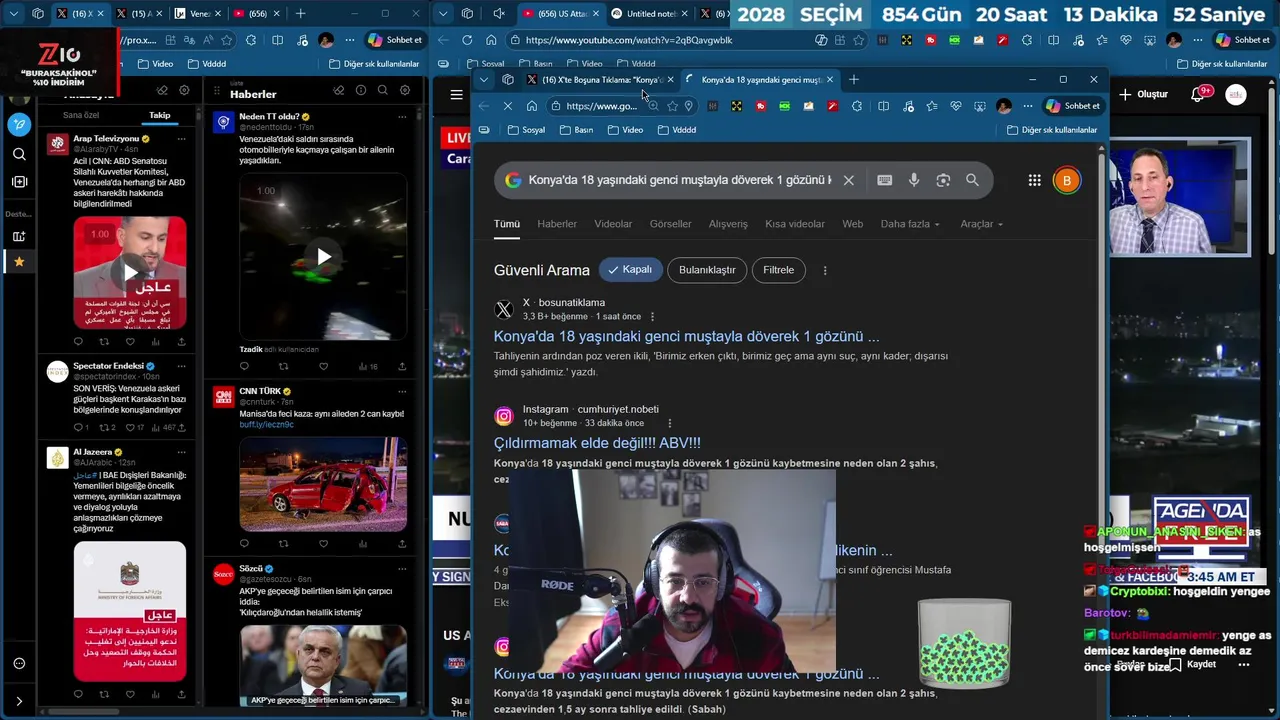The image size is (1280, 720).
Task: Expand Daha fazla search categories
Action: [910, 224]
